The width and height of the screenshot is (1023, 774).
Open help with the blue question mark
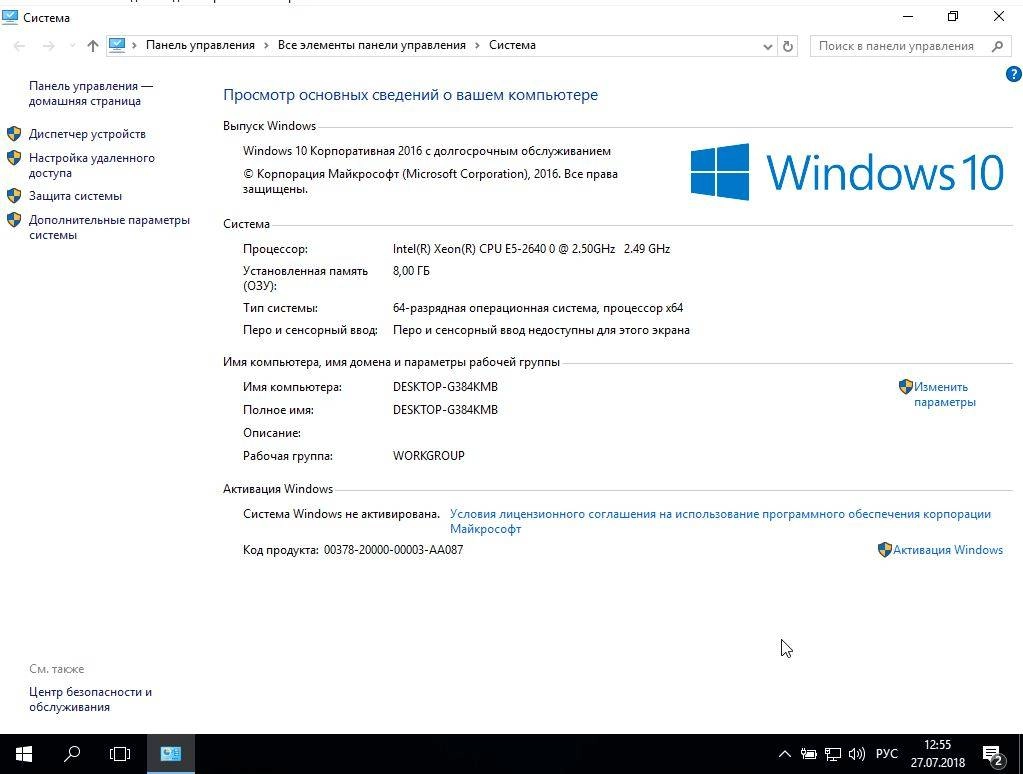pyautogui.click(x=1013, y=74)
